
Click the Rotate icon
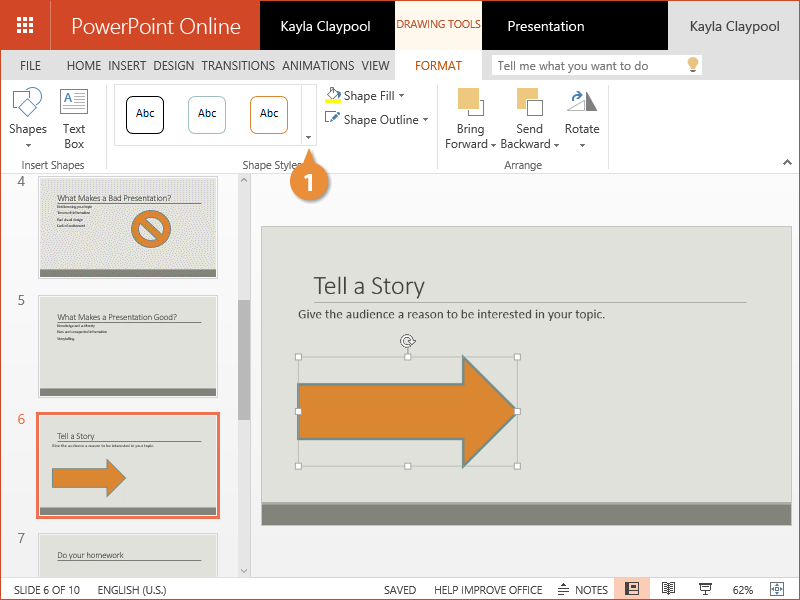(581, 101)
